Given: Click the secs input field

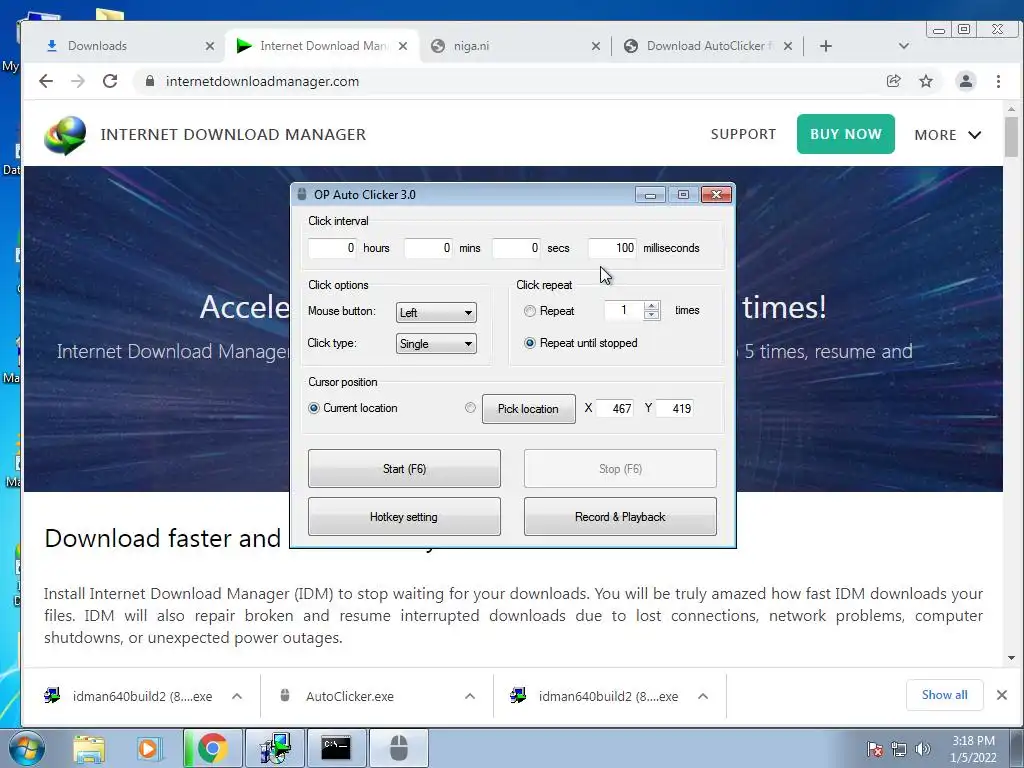Looking at the screenshot, I should click(x=516, y=248).
